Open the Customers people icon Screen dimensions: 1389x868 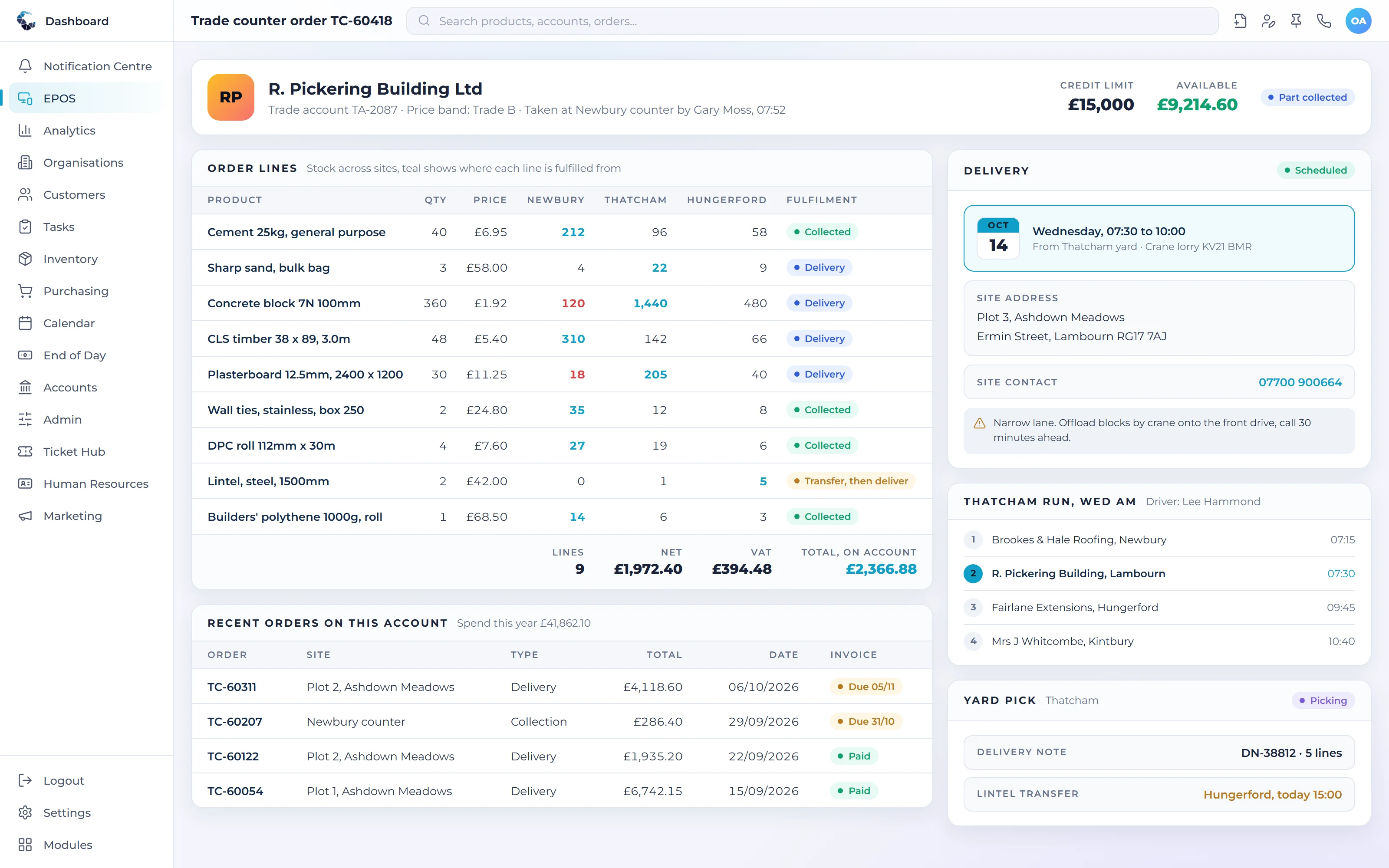(25, 194)
